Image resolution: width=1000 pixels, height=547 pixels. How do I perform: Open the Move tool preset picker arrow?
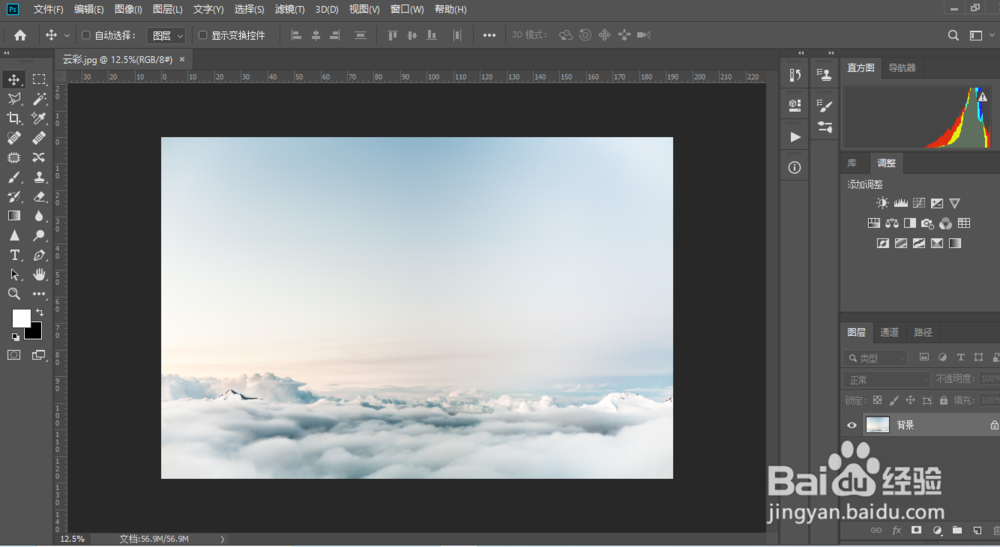(x=66, y=36)
